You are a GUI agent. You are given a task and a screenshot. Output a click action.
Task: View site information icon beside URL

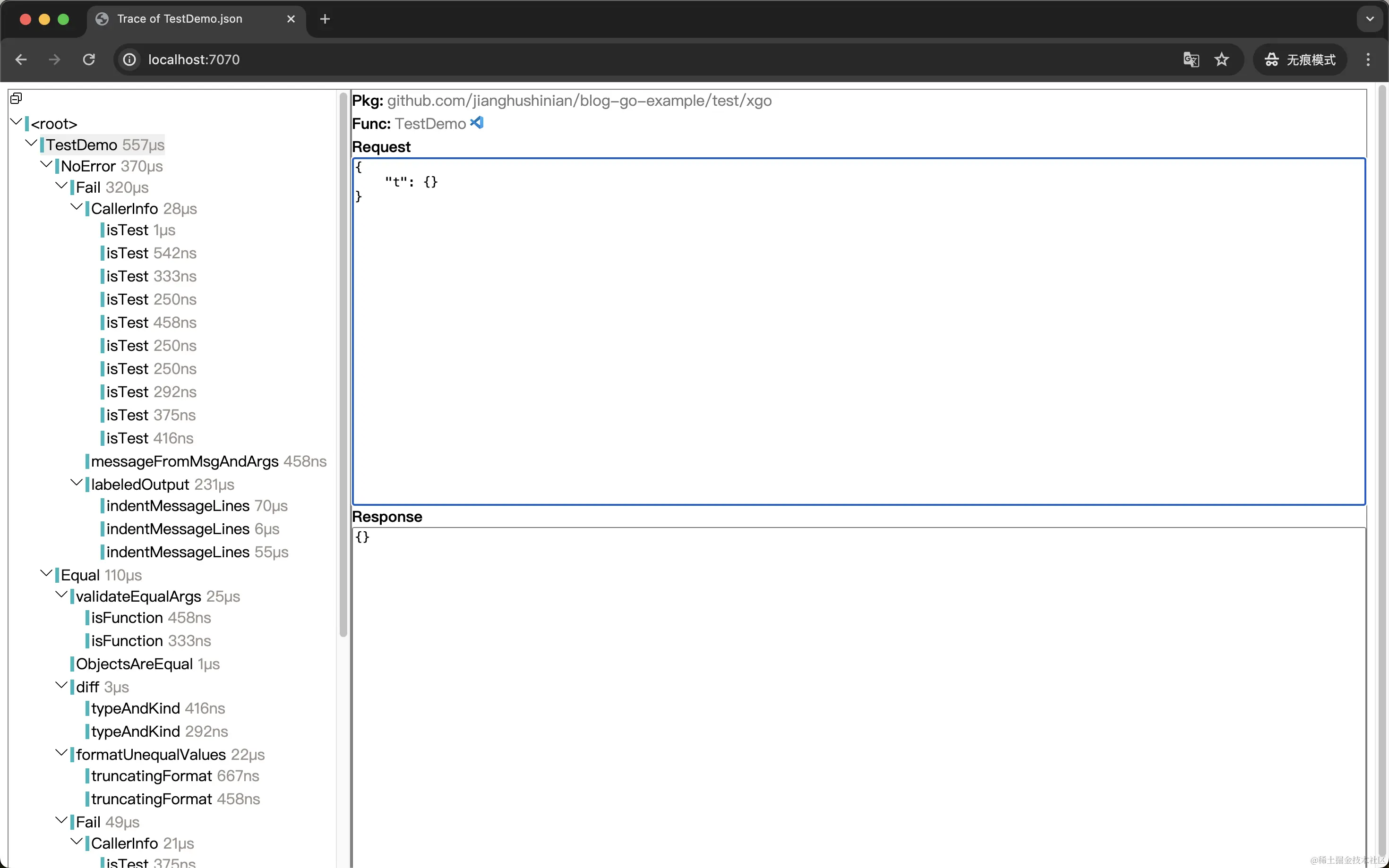(130, 59)
